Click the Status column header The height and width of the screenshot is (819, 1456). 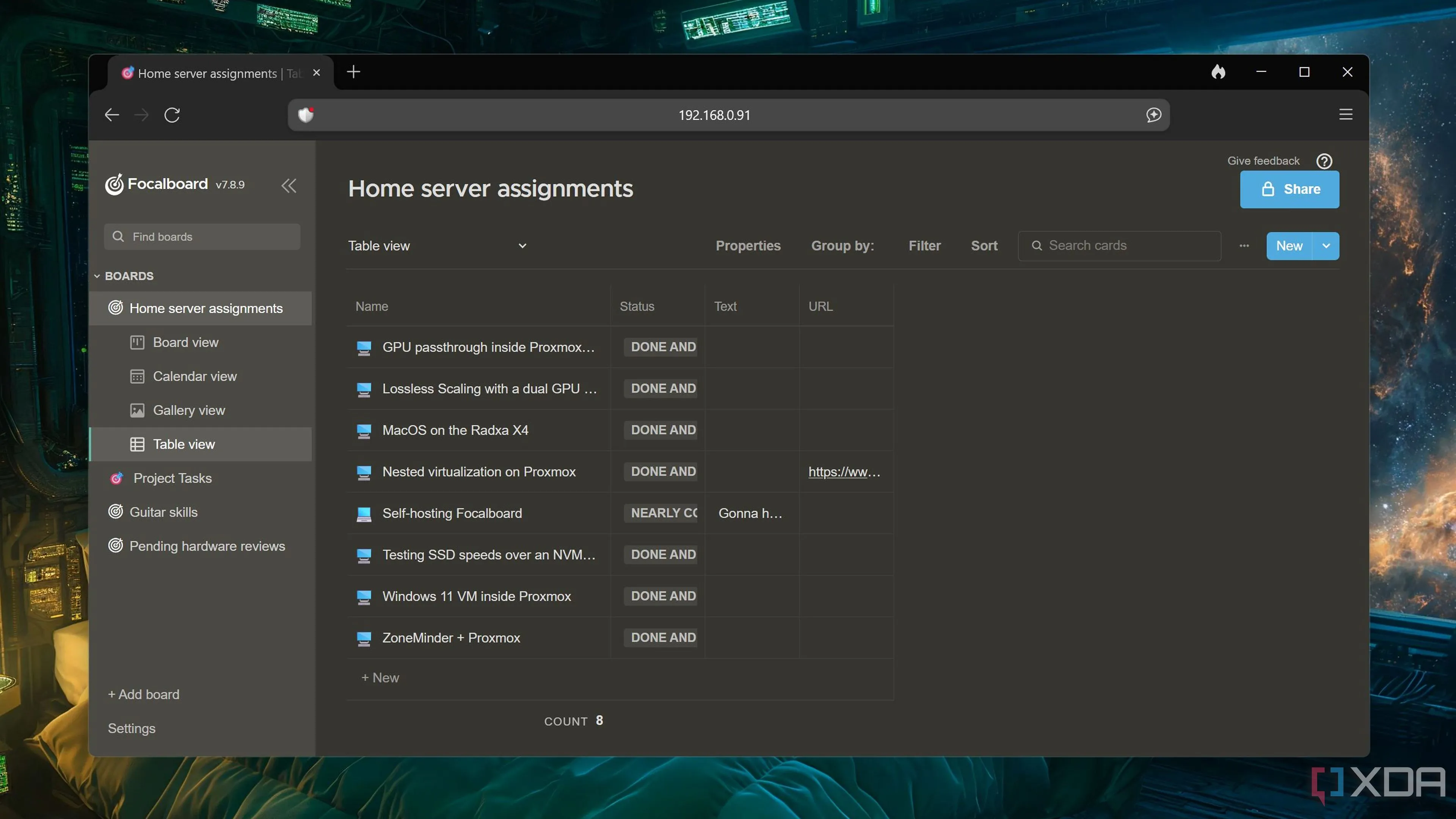pos(637,306)
